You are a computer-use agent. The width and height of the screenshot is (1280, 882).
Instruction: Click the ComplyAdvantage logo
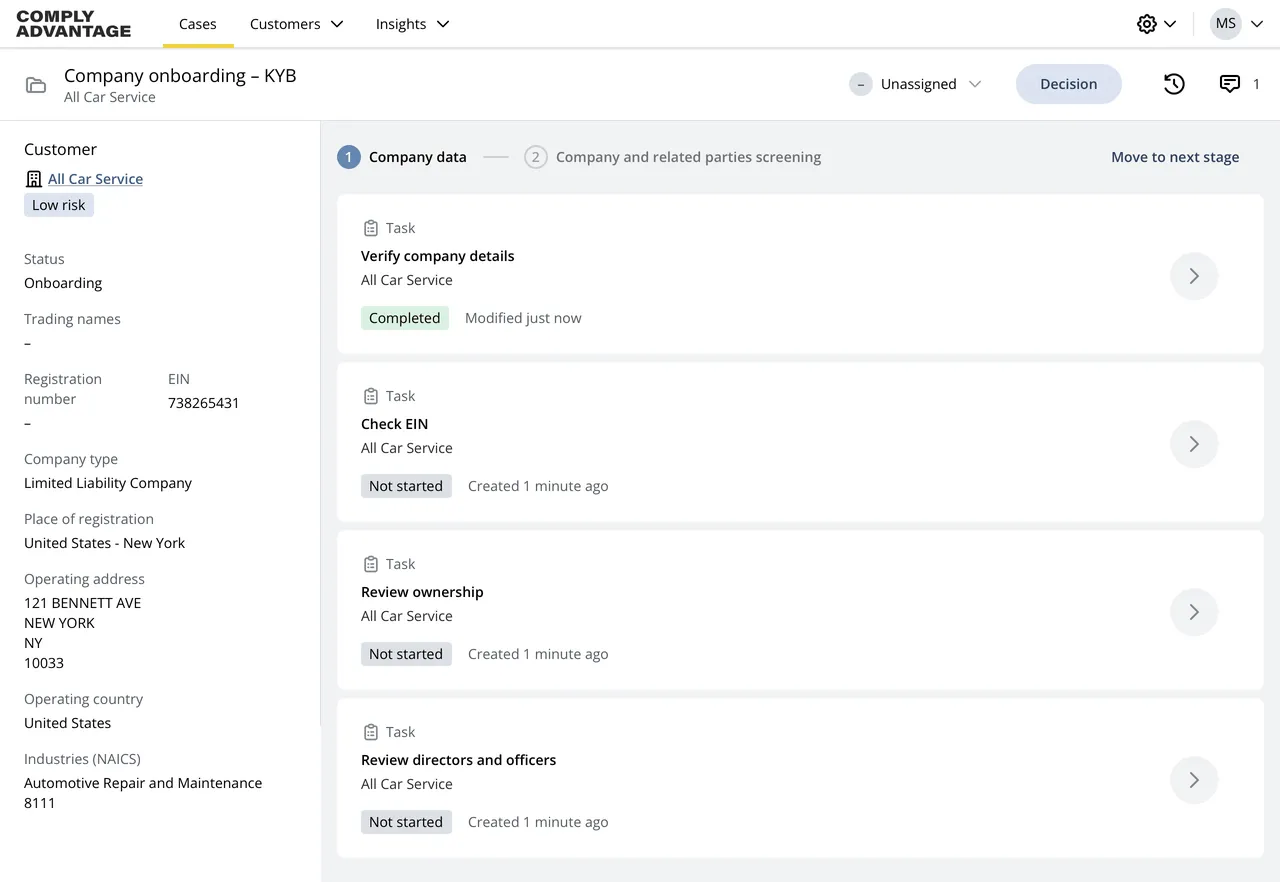74,24
